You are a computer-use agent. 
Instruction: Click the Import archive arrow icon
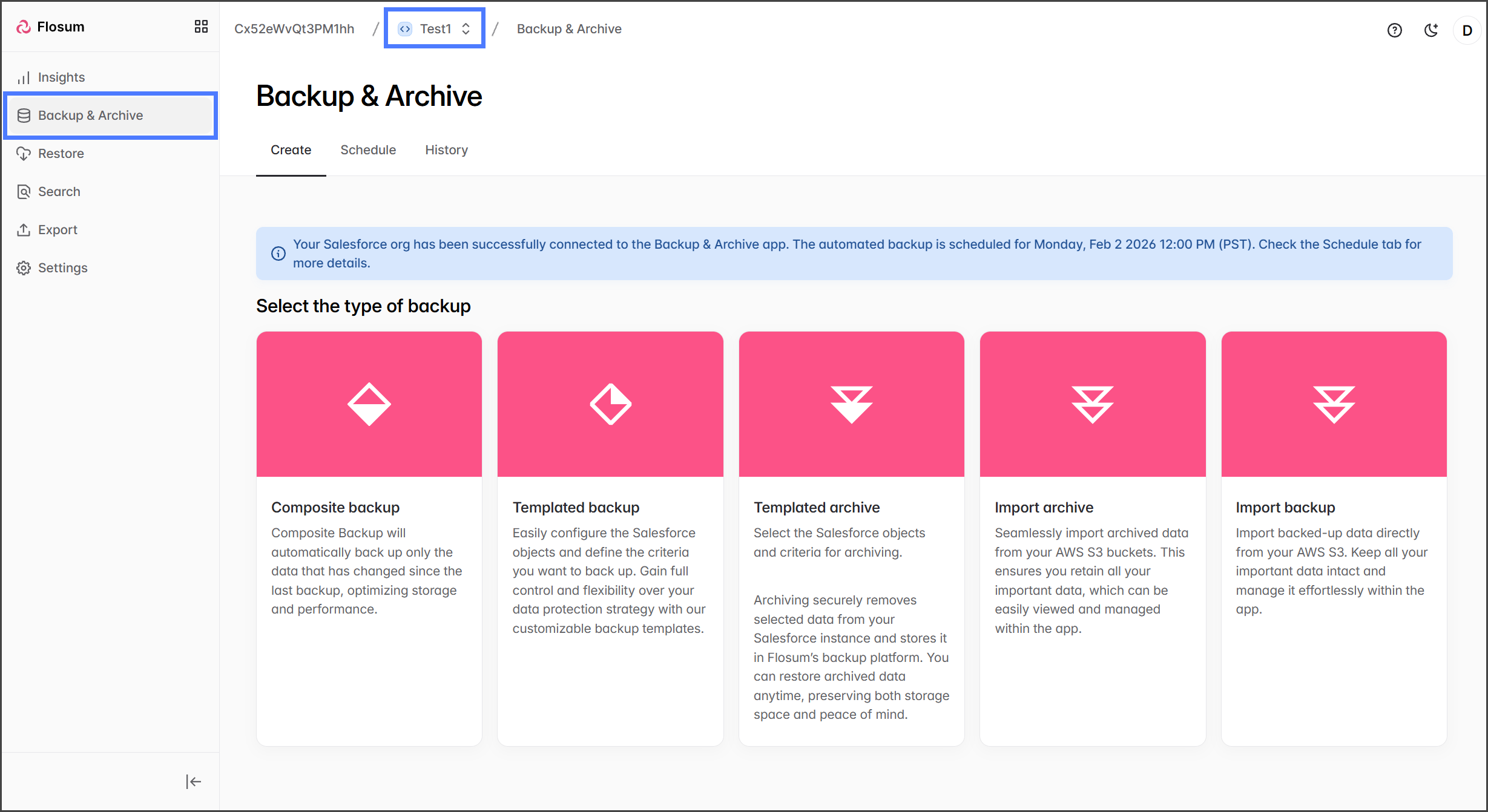pos(1092,404)
